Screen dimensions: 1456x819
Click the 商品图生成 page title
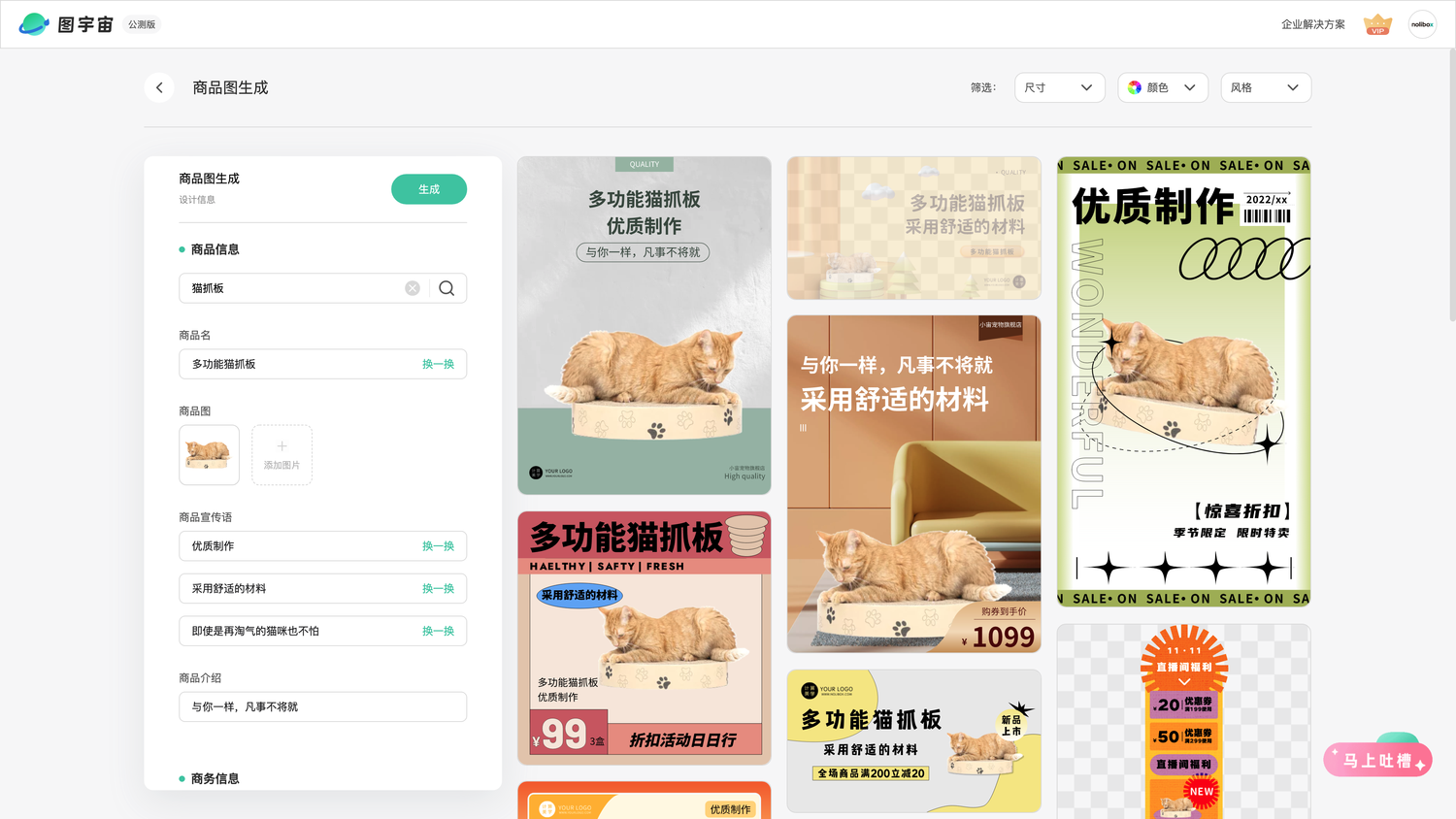click(230, 87)
